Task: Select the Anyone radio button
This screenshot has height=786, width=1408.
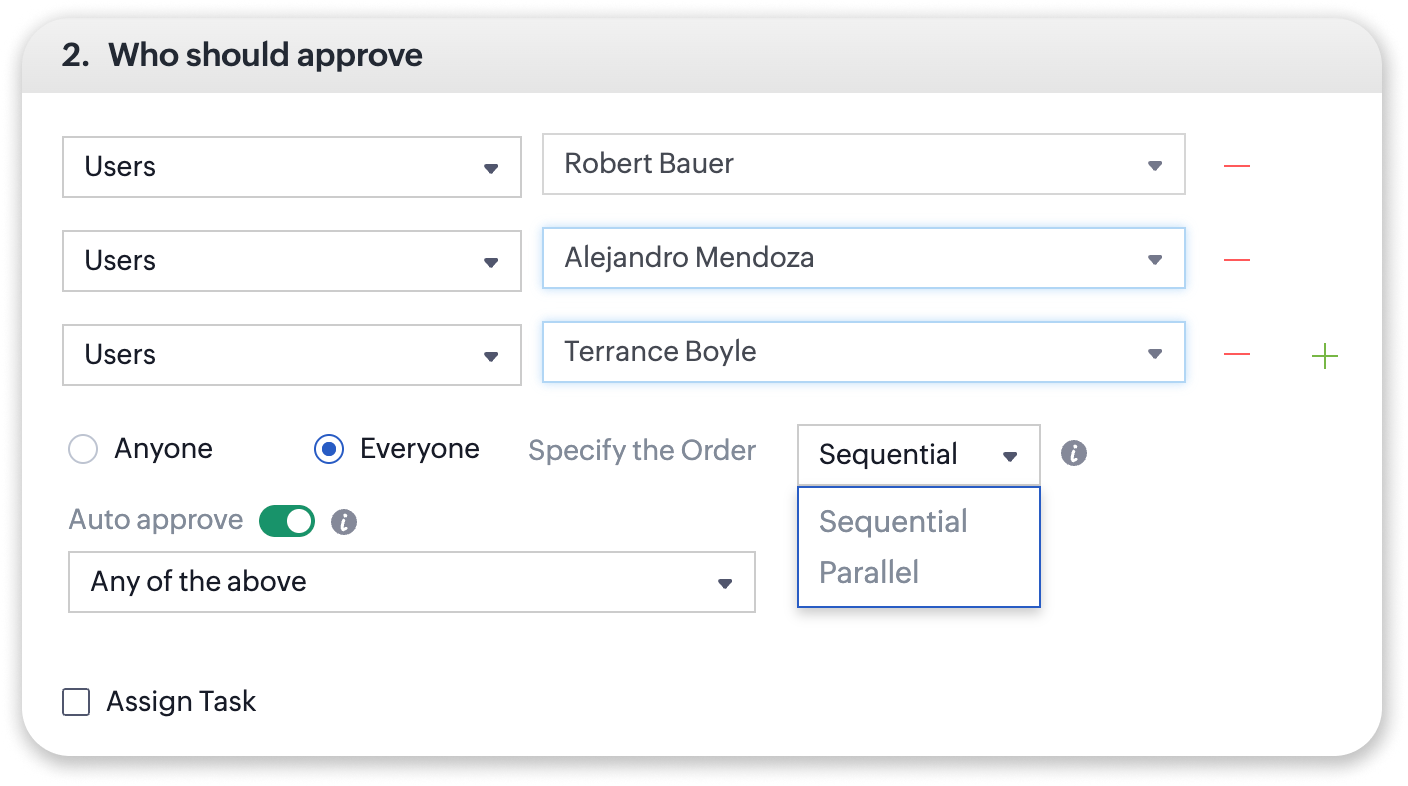Action: coord(83,450)
